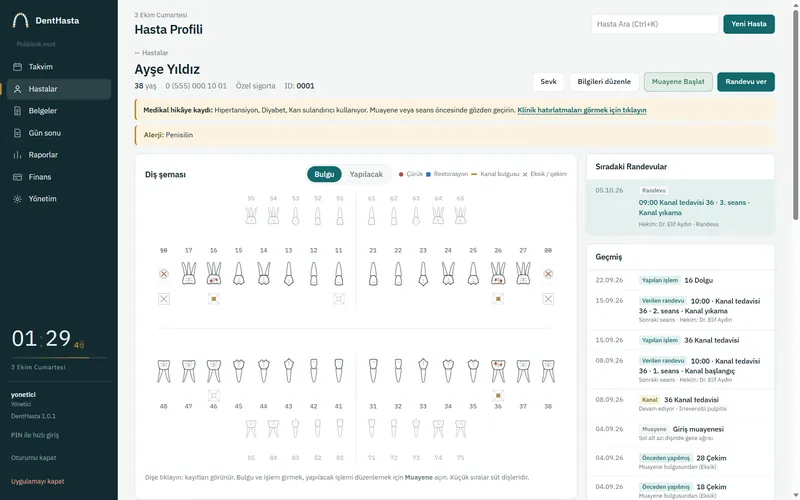Viewport: 800px width, 500px height.
Task: Click the Yeni Hasta button
Action: click(748, 24)
